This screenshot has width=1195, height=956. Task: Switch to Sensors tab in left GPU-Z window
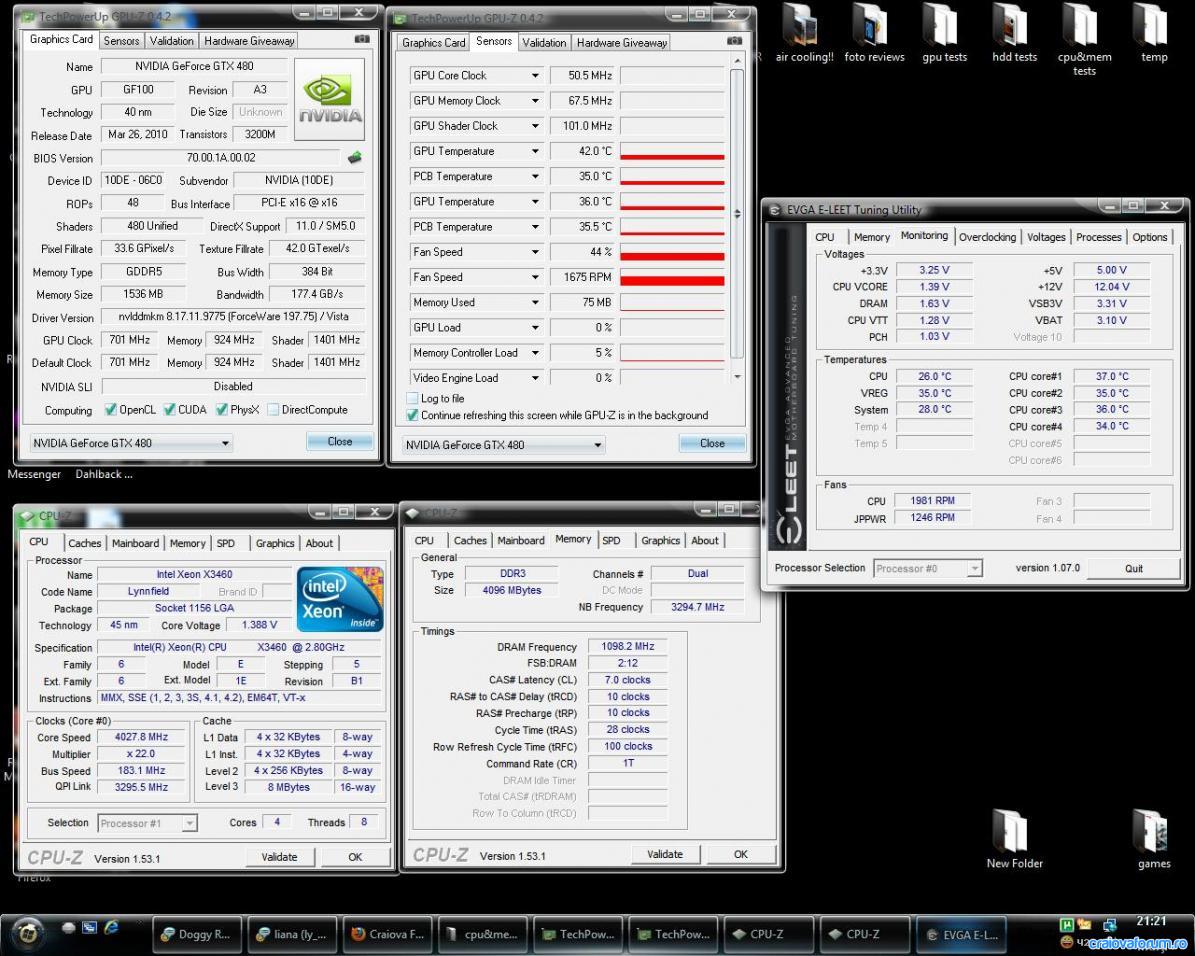[x=121, y=41]
